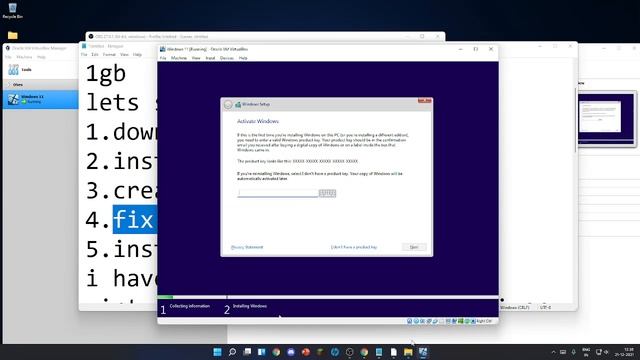Open network and volume quick settings
This screenshot has height=360, width=640.
click(x=602, y=352)
